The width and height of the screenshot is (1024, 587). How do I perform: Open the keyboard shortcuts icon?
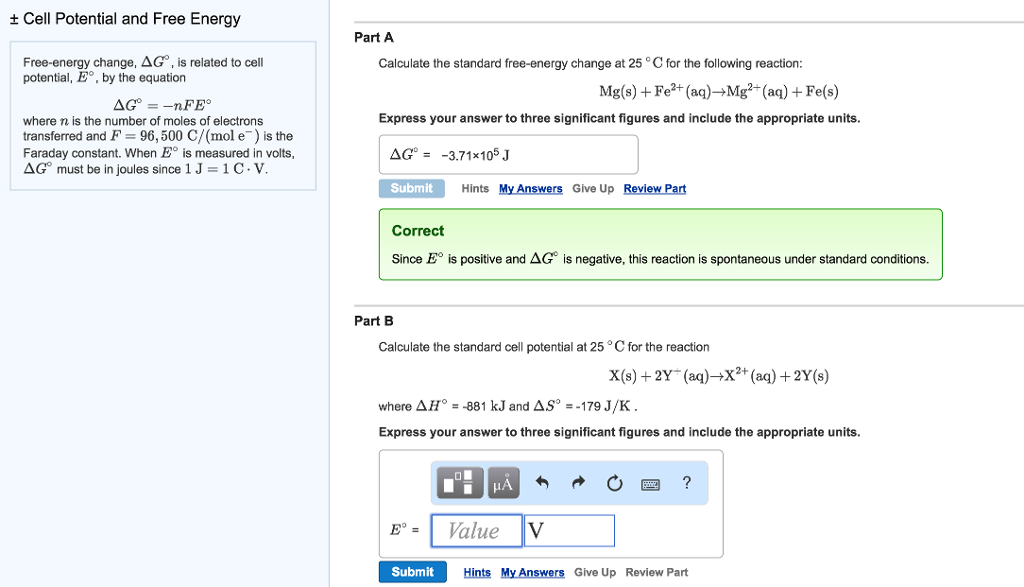651,482
